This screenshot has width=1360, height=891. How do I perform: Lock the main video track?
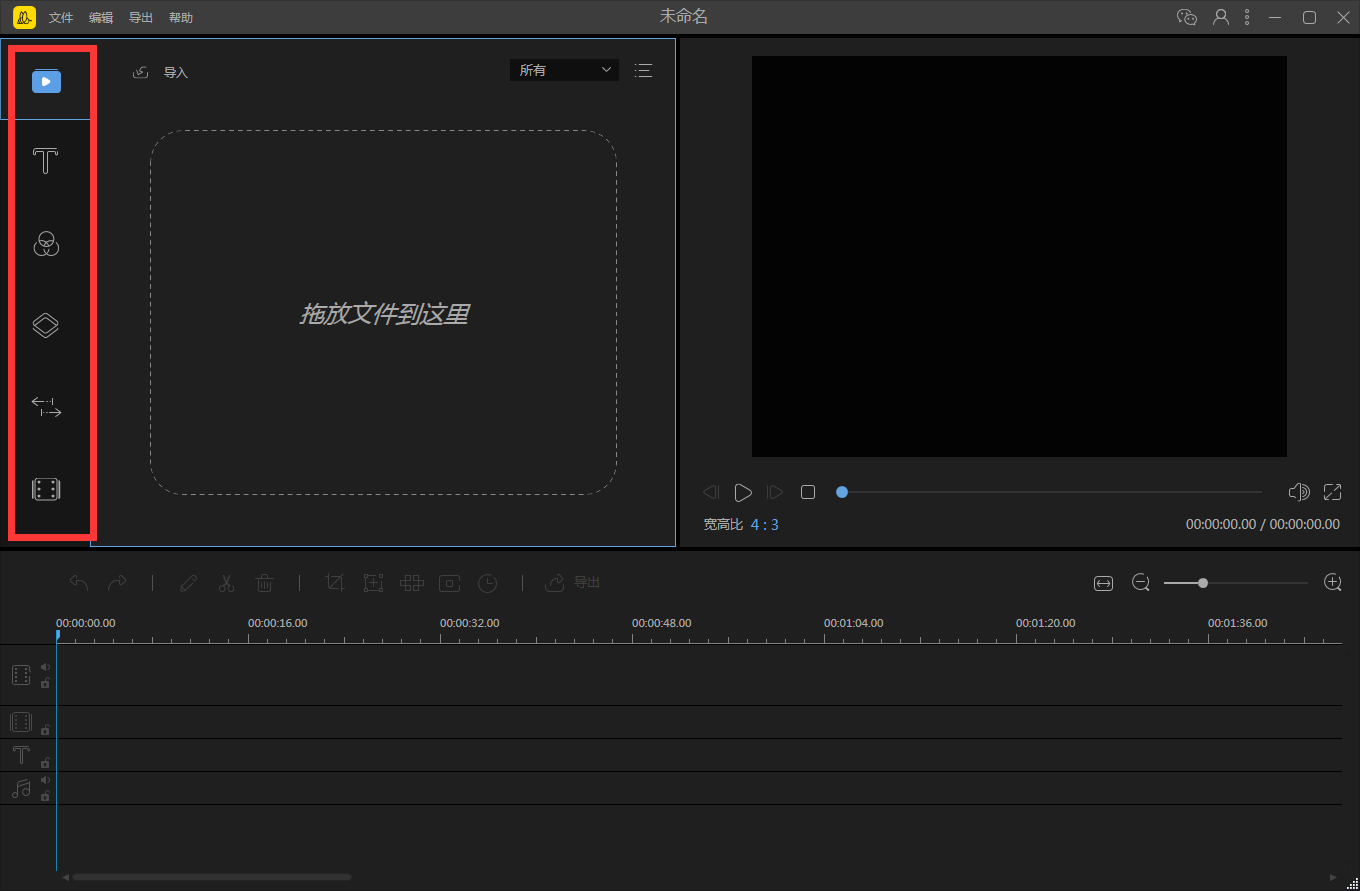tap(45, 683)
